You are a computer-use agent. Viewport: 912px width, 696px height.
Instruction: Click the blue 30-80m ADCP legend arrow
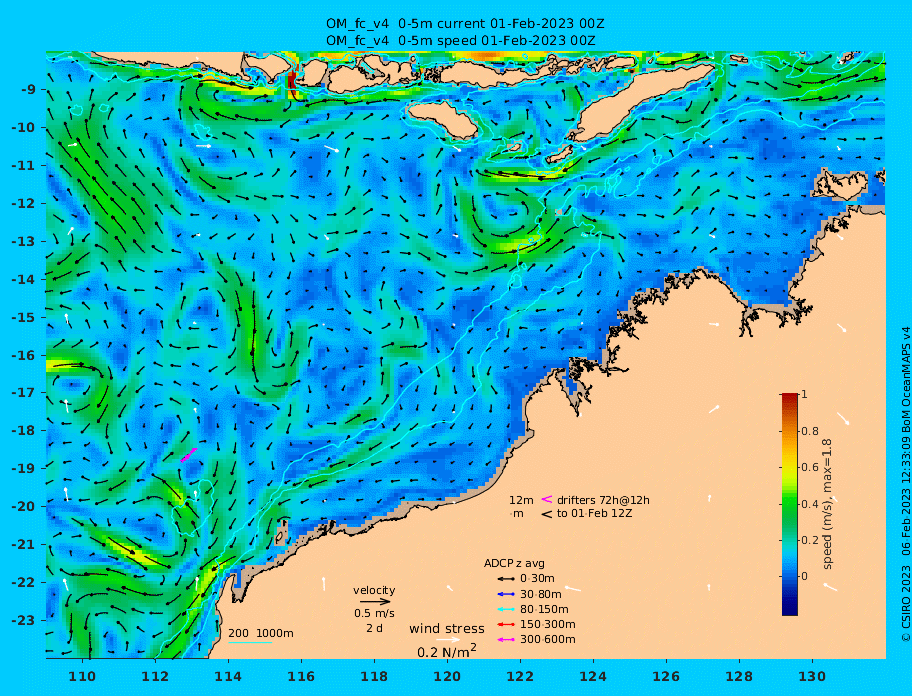[507, 594]
